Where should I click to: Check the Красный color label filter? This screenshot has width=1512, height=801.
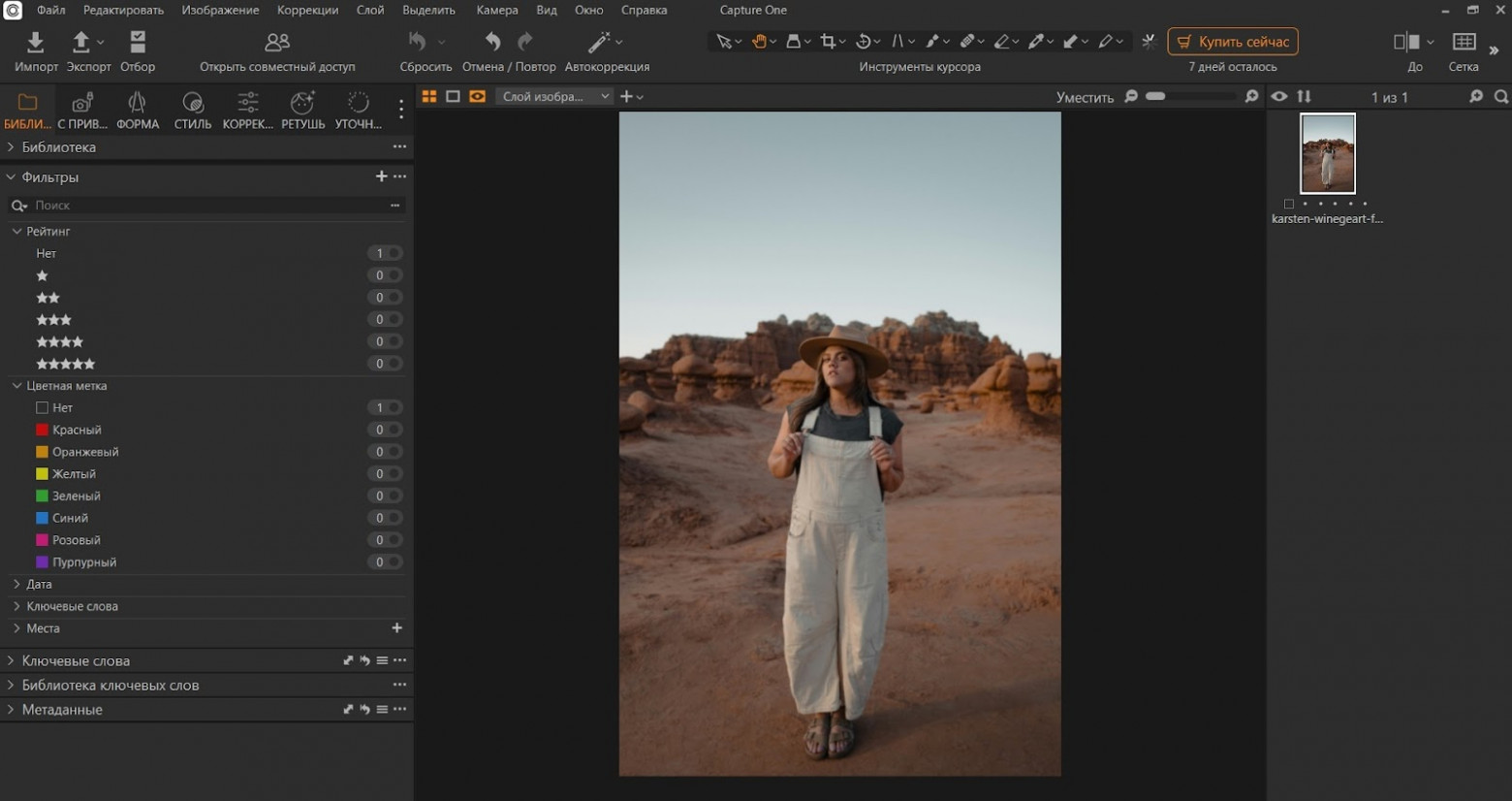(41, 430)
